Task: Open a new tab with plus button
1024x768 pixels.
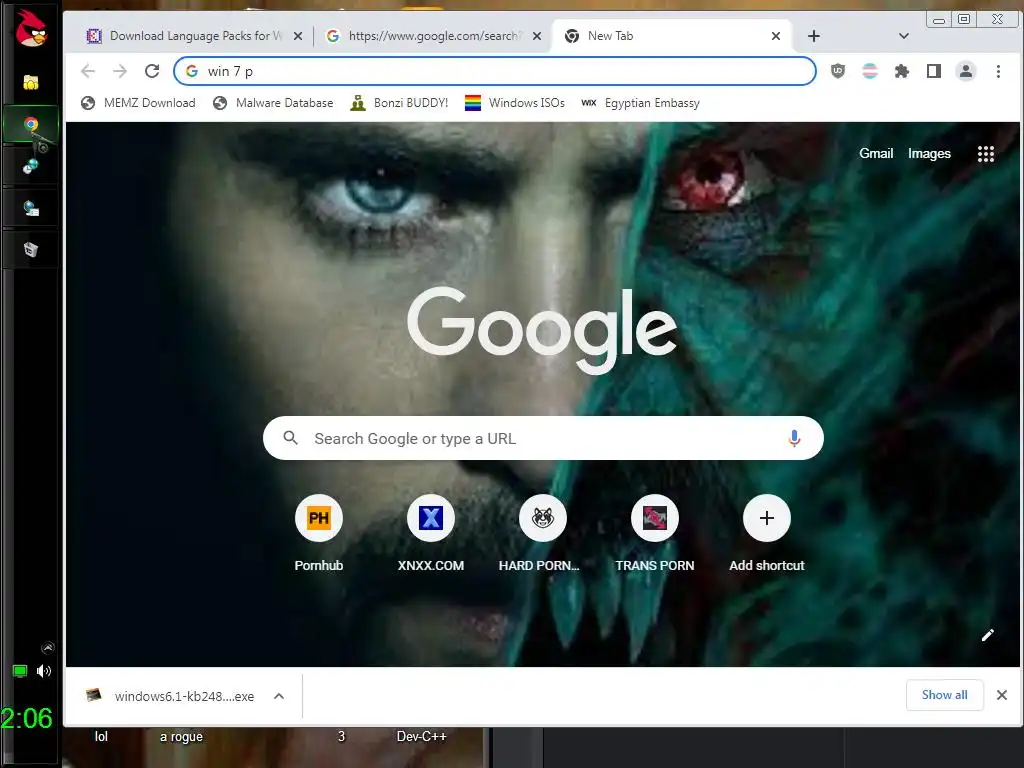Action: pyautogui.click(x=814, y=36)
